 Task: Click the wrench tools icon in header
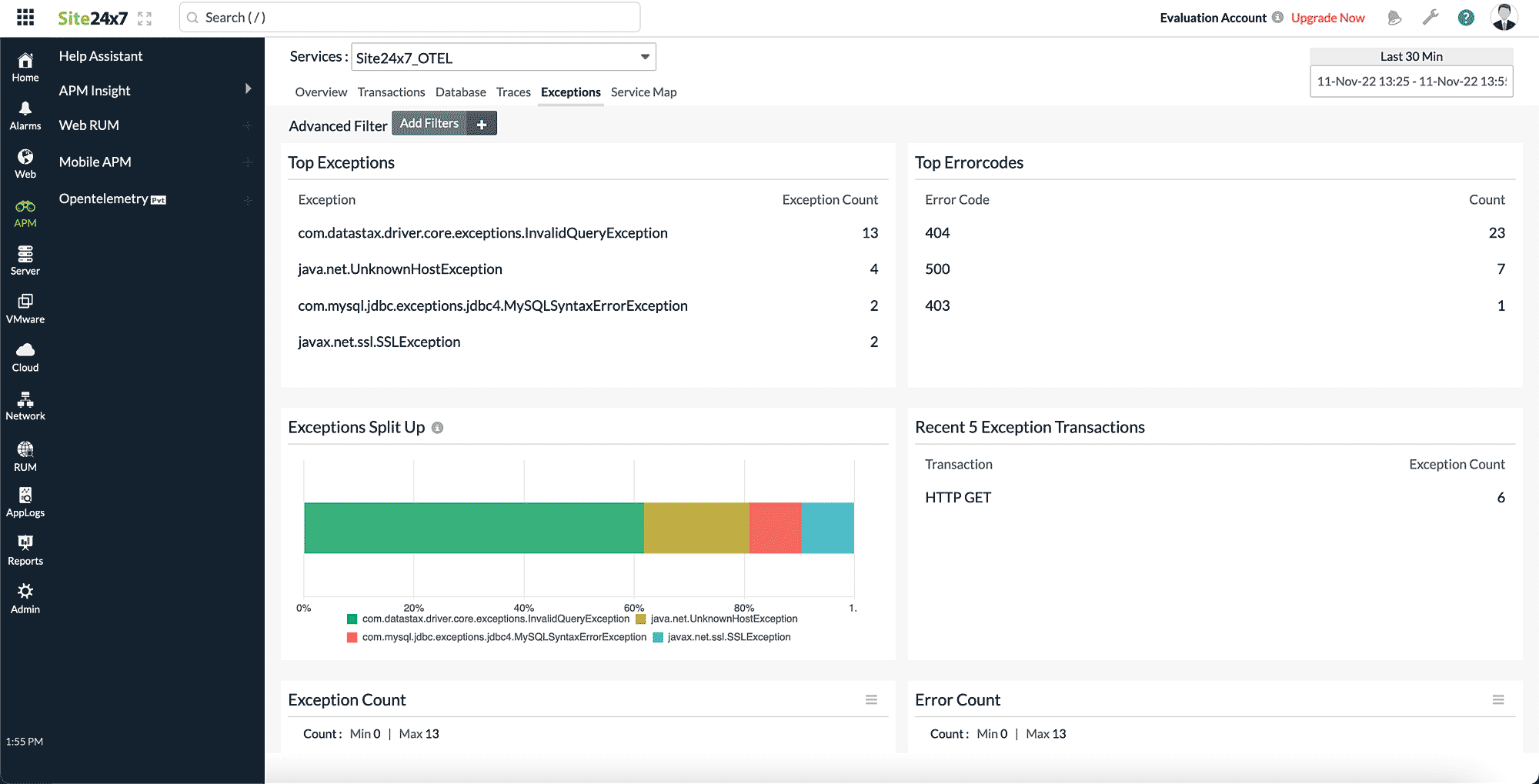(1431, 17)
